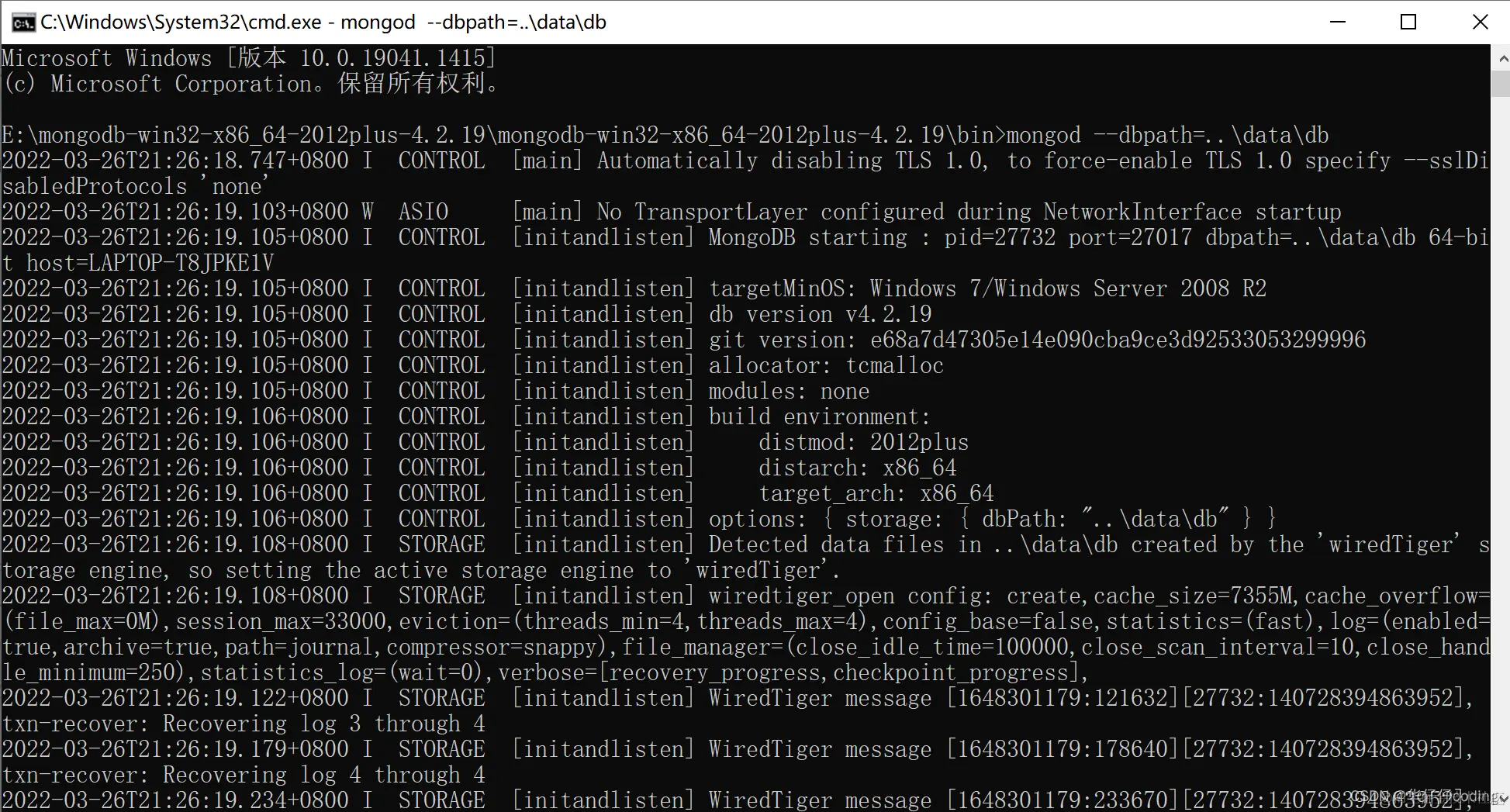Click 'WiredTiger message [1648301179:121632]' text
Image resolution: width=1510 pixels, height=812 pixels.
click(x=944, y=698)
